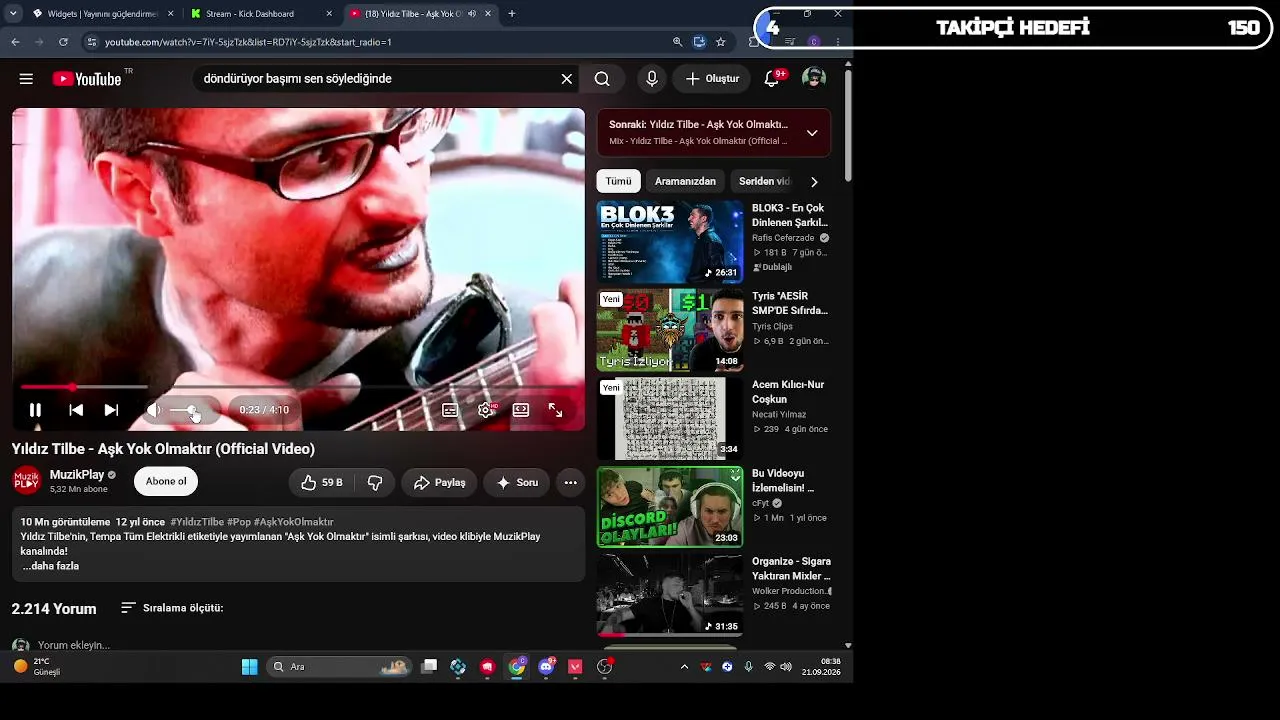Viewport: 1280px width, 720px height.
Task: Open BLOK3 En Çok Dinlenen thumbnail
Action: 670,242
